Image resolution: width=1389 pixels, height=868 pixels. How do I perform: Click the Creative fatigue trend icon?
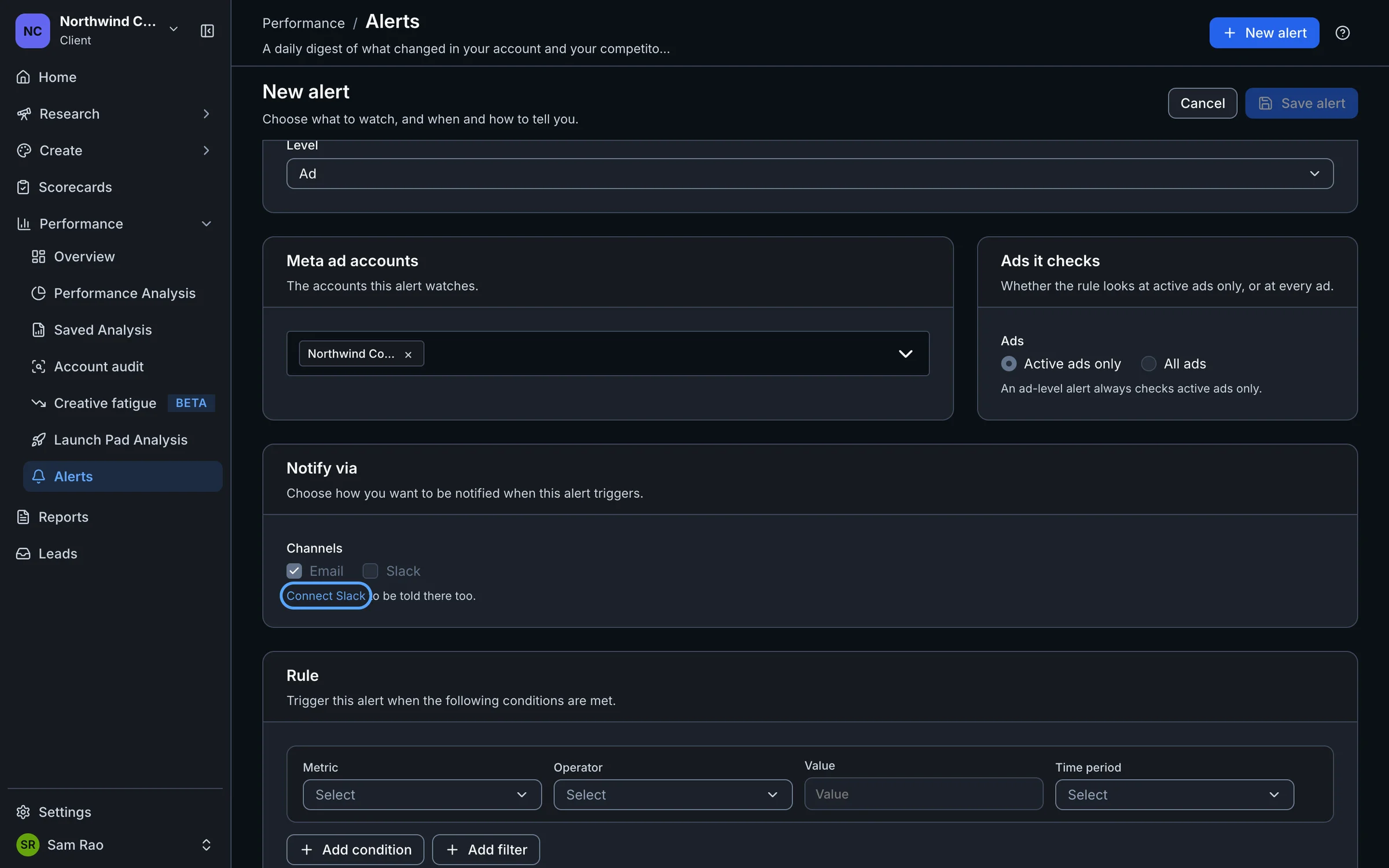point(38,403)
